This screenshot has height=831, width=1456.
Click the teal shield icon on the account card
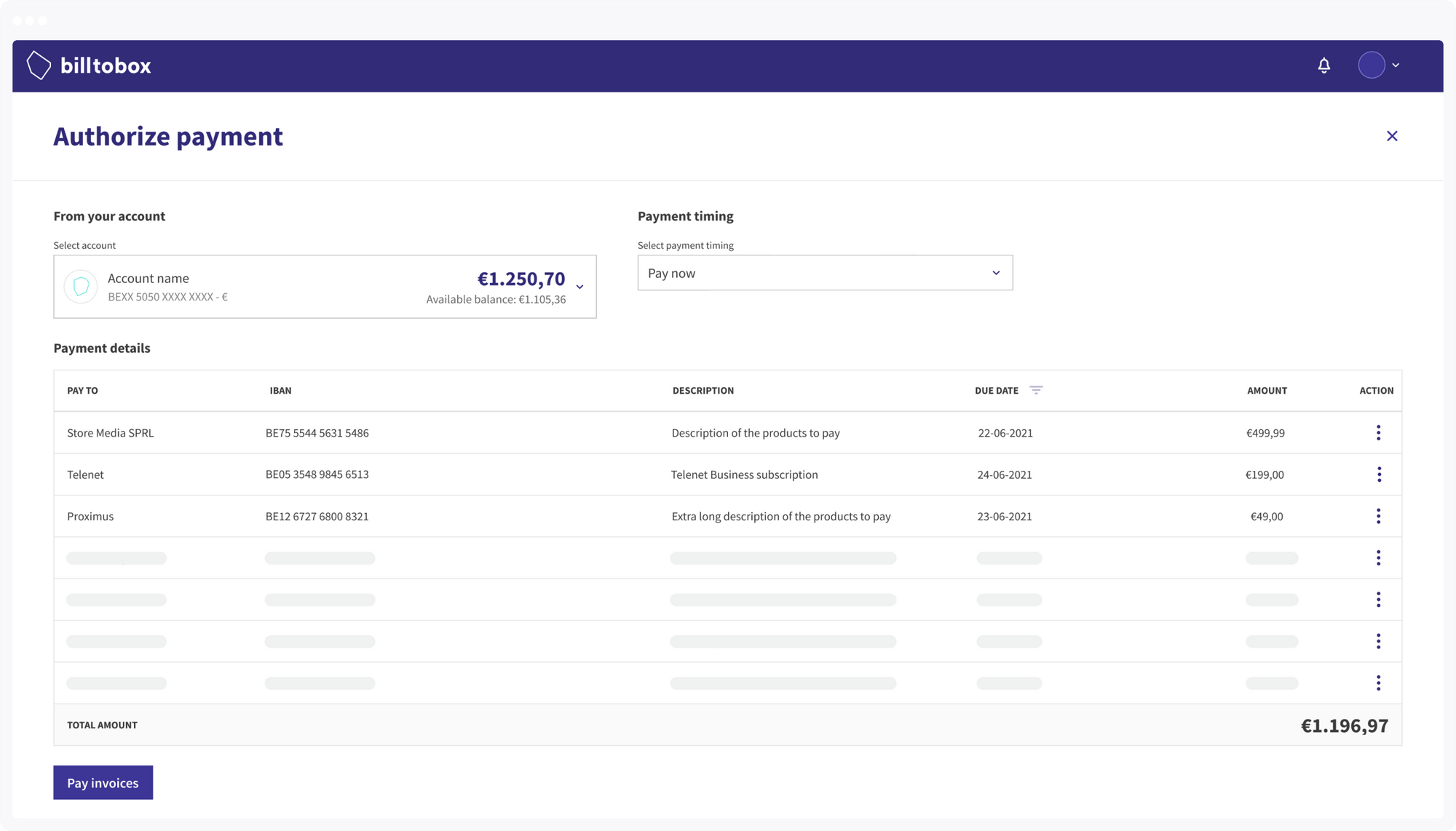click(81, 286)
